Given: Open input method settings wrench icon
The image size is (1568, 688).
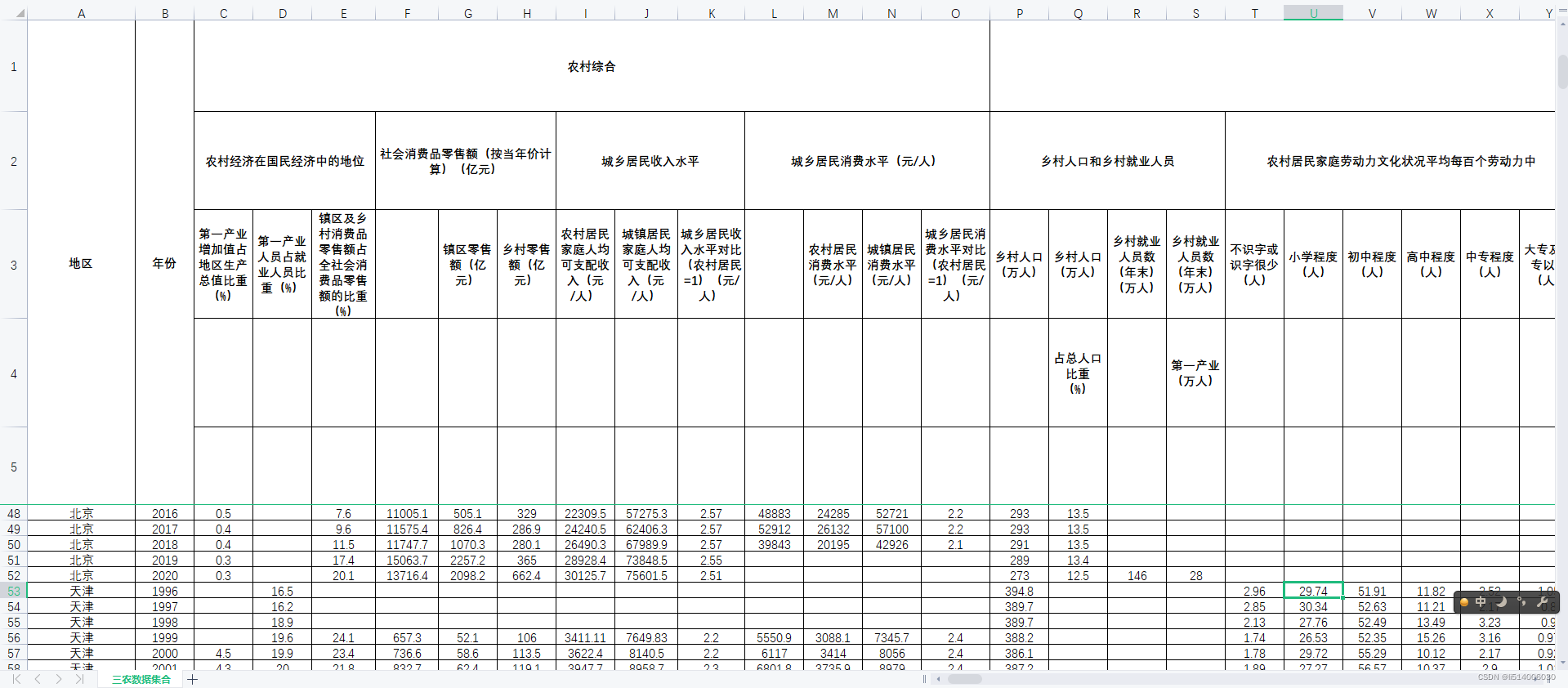Looking at the screenshot, I should pyautogui.click(x=1543, y=602).
